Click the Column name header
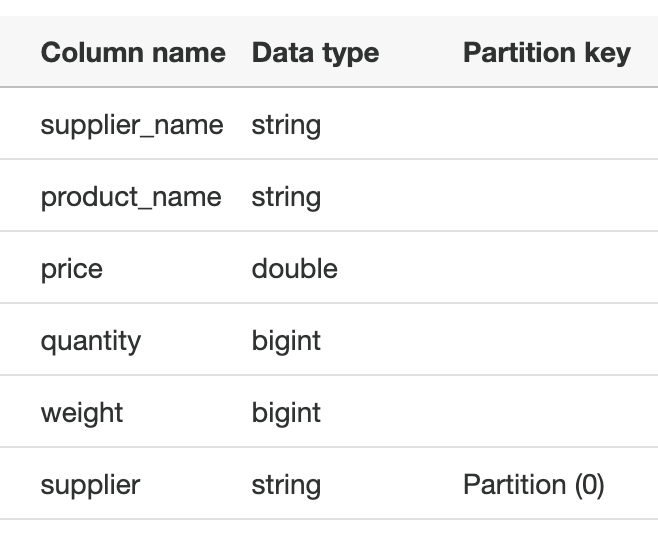Screen dimensions: 658x538 [x=133, y=53]
